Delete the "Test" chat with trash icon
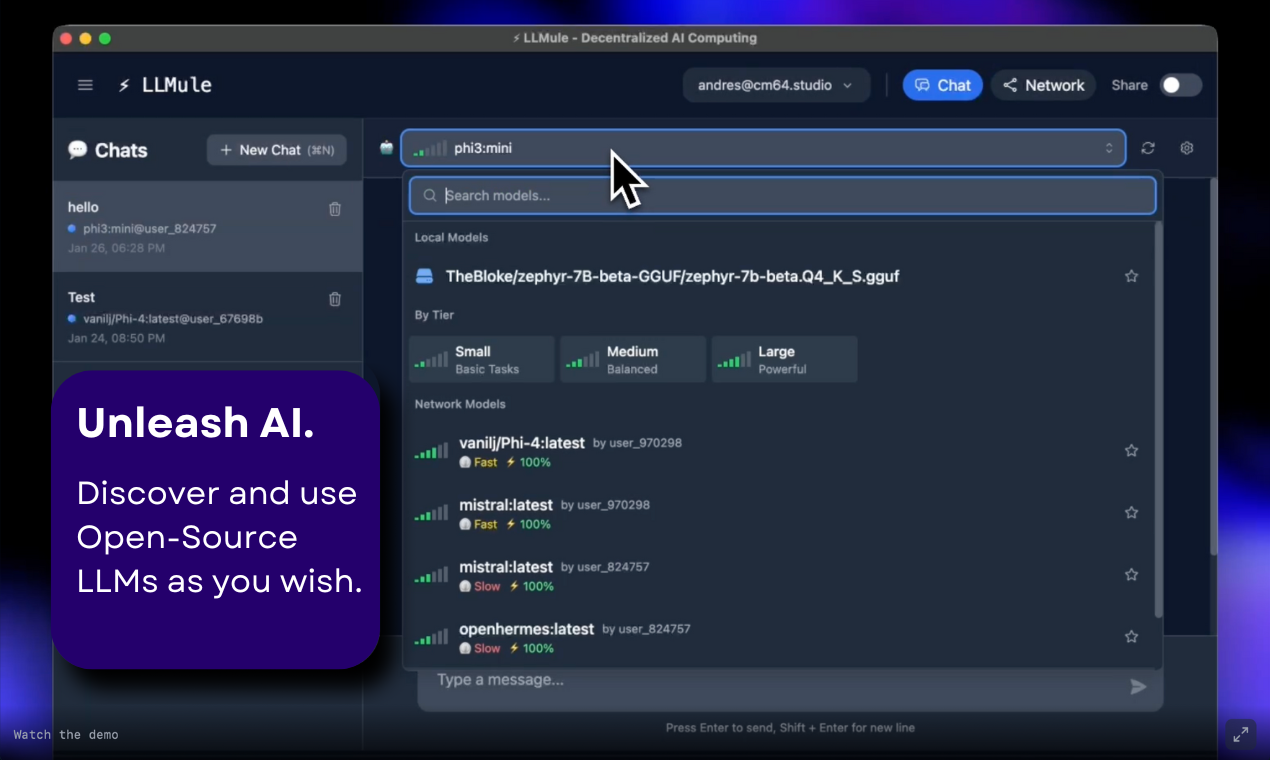Image resolution: width=1270 pixels, height=760 pixels. pyautogui.click(x=335, y=299)
